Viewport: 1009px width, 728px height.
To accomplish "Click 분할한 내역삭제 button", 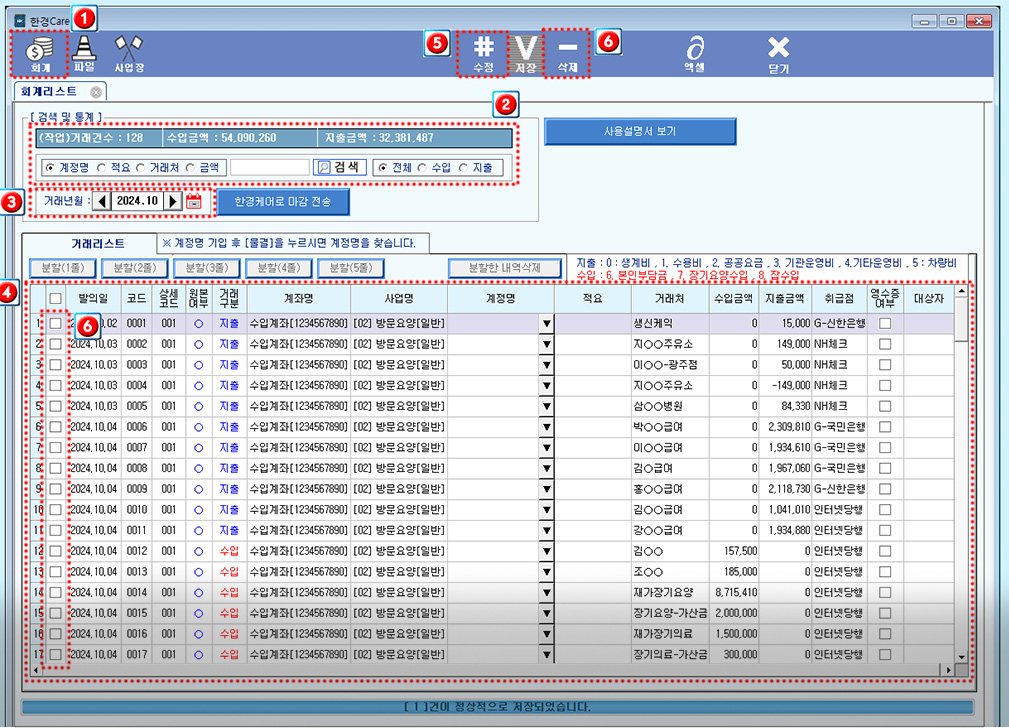I will tap(504, 268).
